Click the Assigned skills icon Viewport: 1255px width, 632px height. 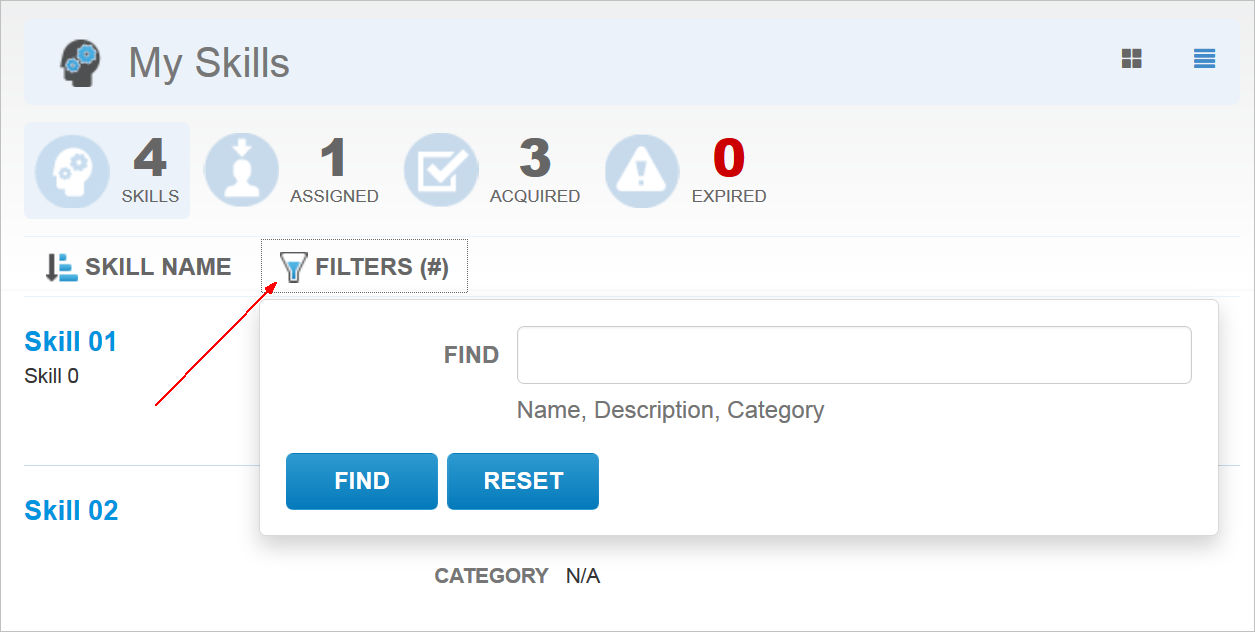pyautogui.click(x=242, y=170)
